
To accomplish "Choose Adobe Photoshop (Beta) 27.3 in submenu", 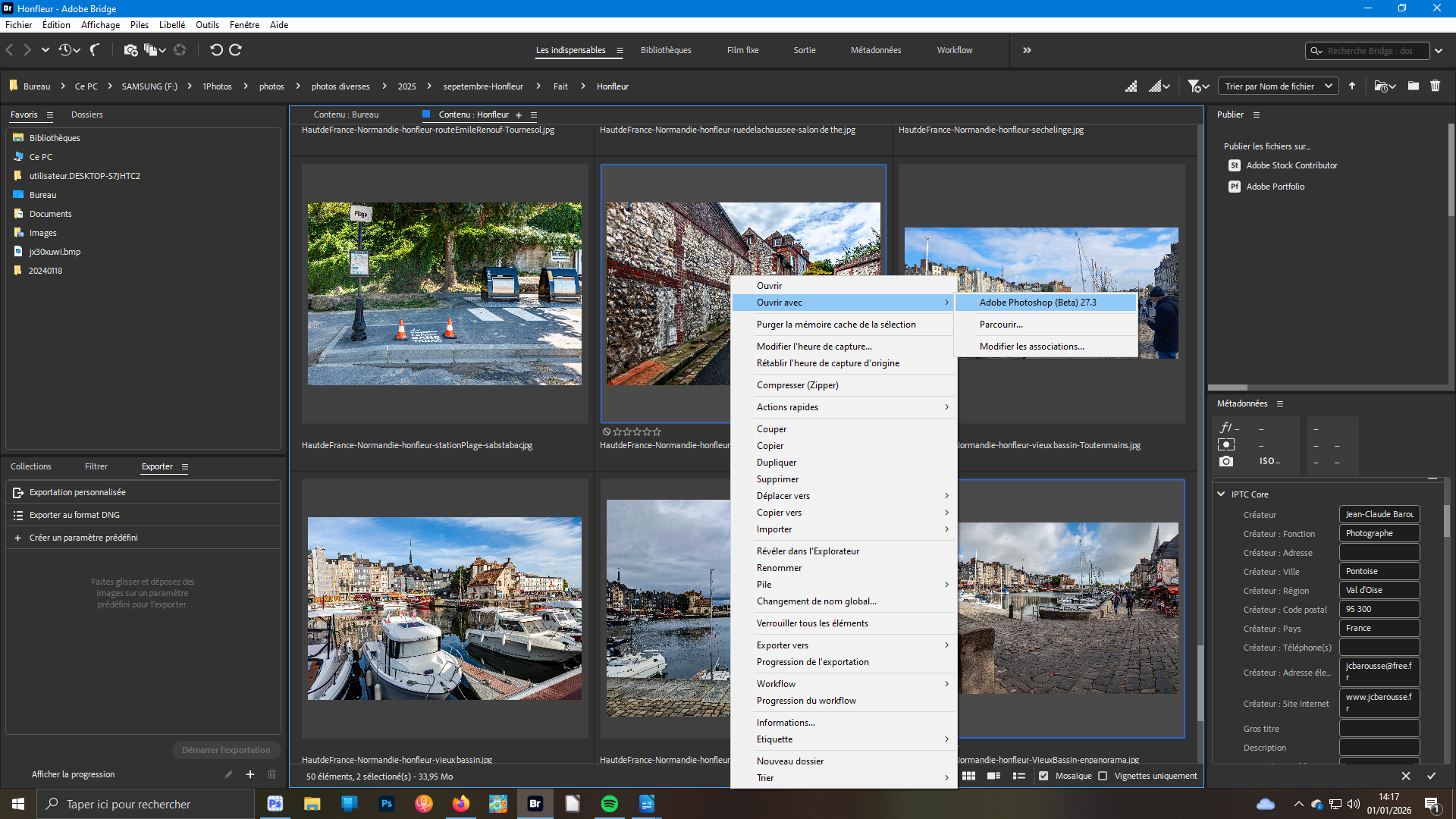I will pos(1037,303).
